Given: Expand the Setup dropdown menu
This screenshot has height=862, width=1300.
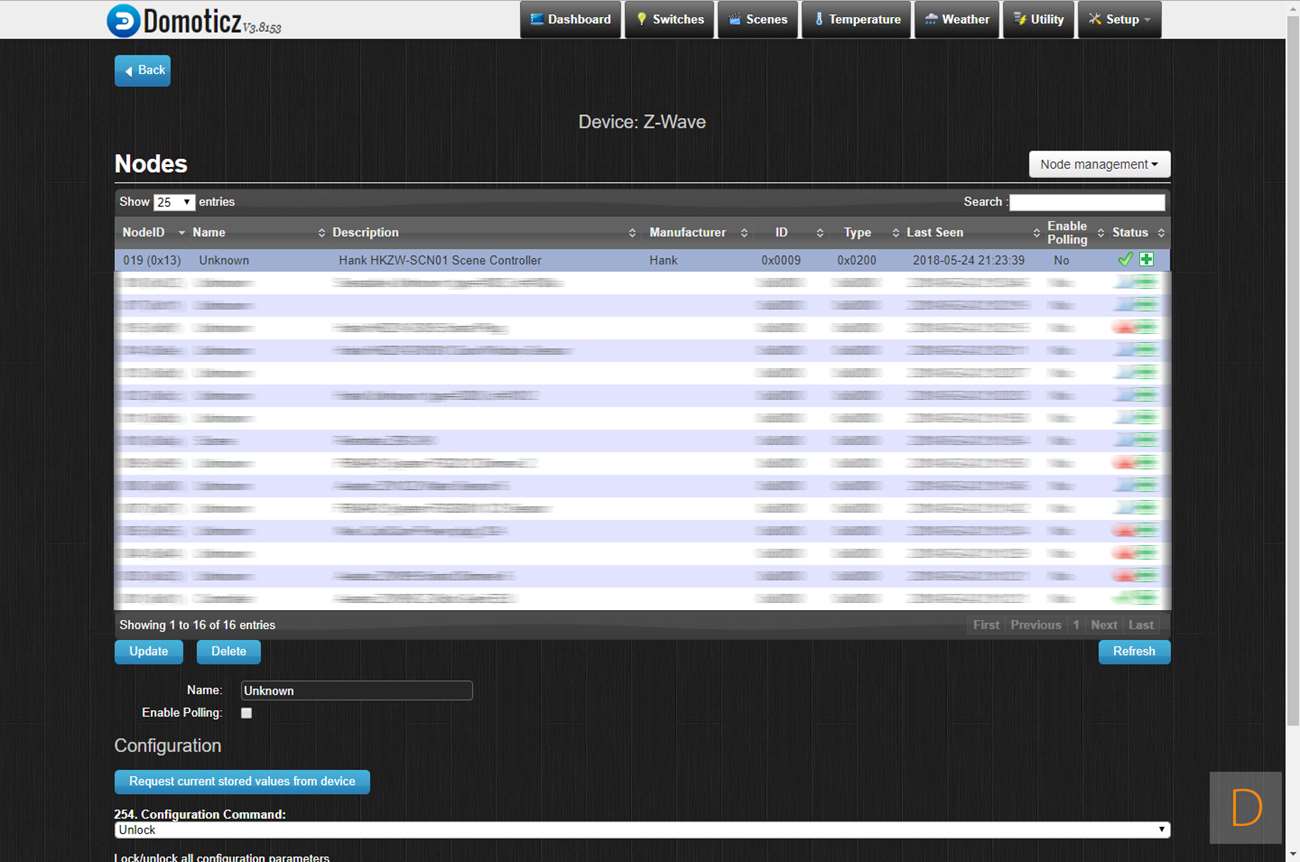Looking at the screenshot, I should 1119,19.
